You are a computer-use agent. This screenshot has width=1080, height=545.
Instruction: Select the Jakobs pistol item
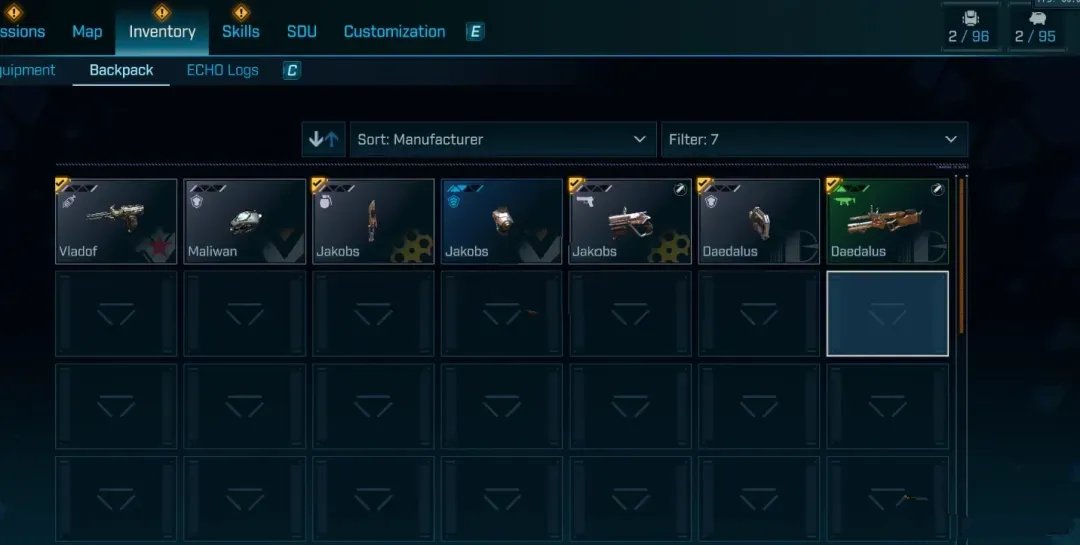click(630, 221)
